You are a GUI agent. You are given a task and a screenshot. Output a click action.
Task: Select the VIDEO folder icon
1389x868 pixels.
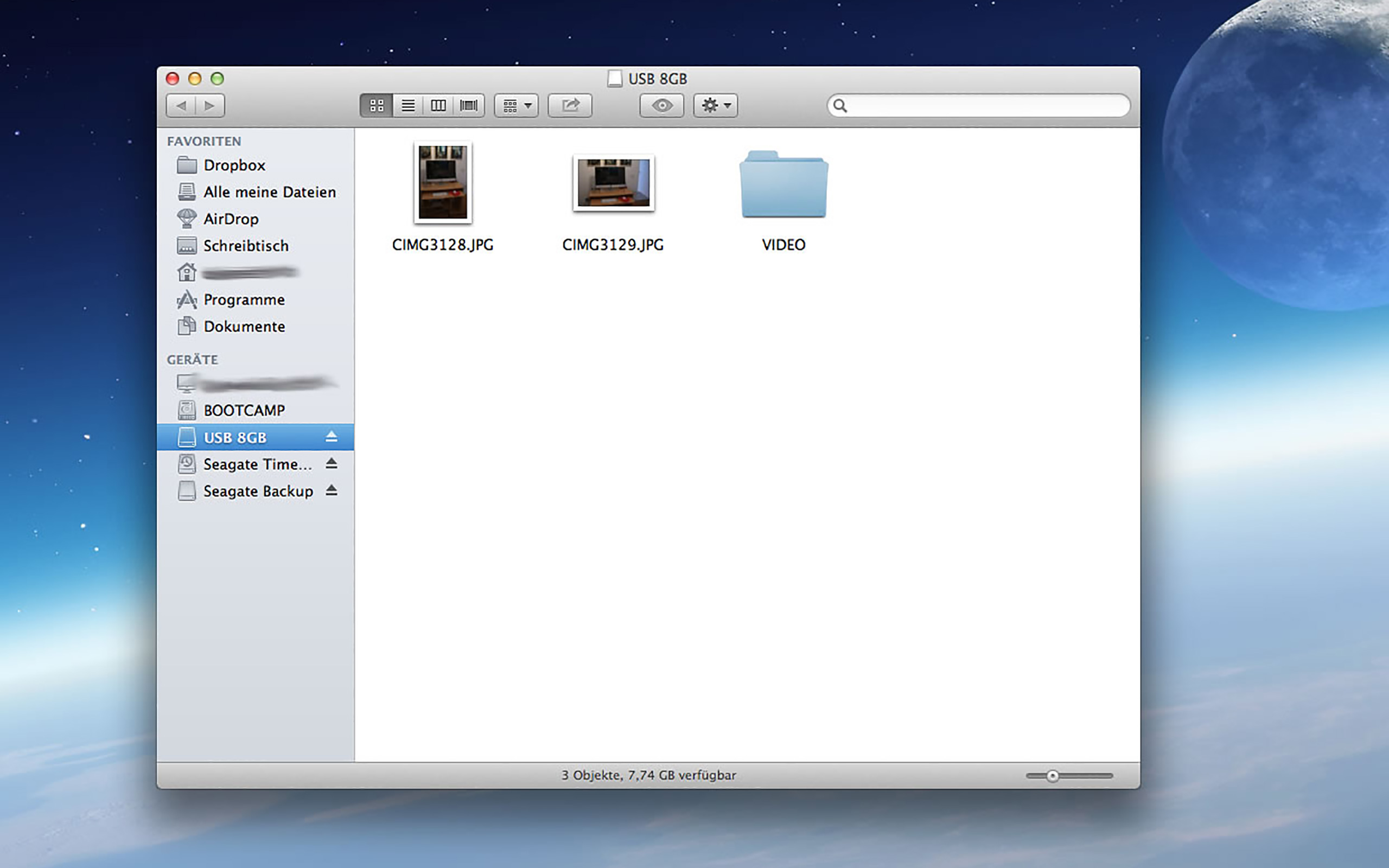783,184
